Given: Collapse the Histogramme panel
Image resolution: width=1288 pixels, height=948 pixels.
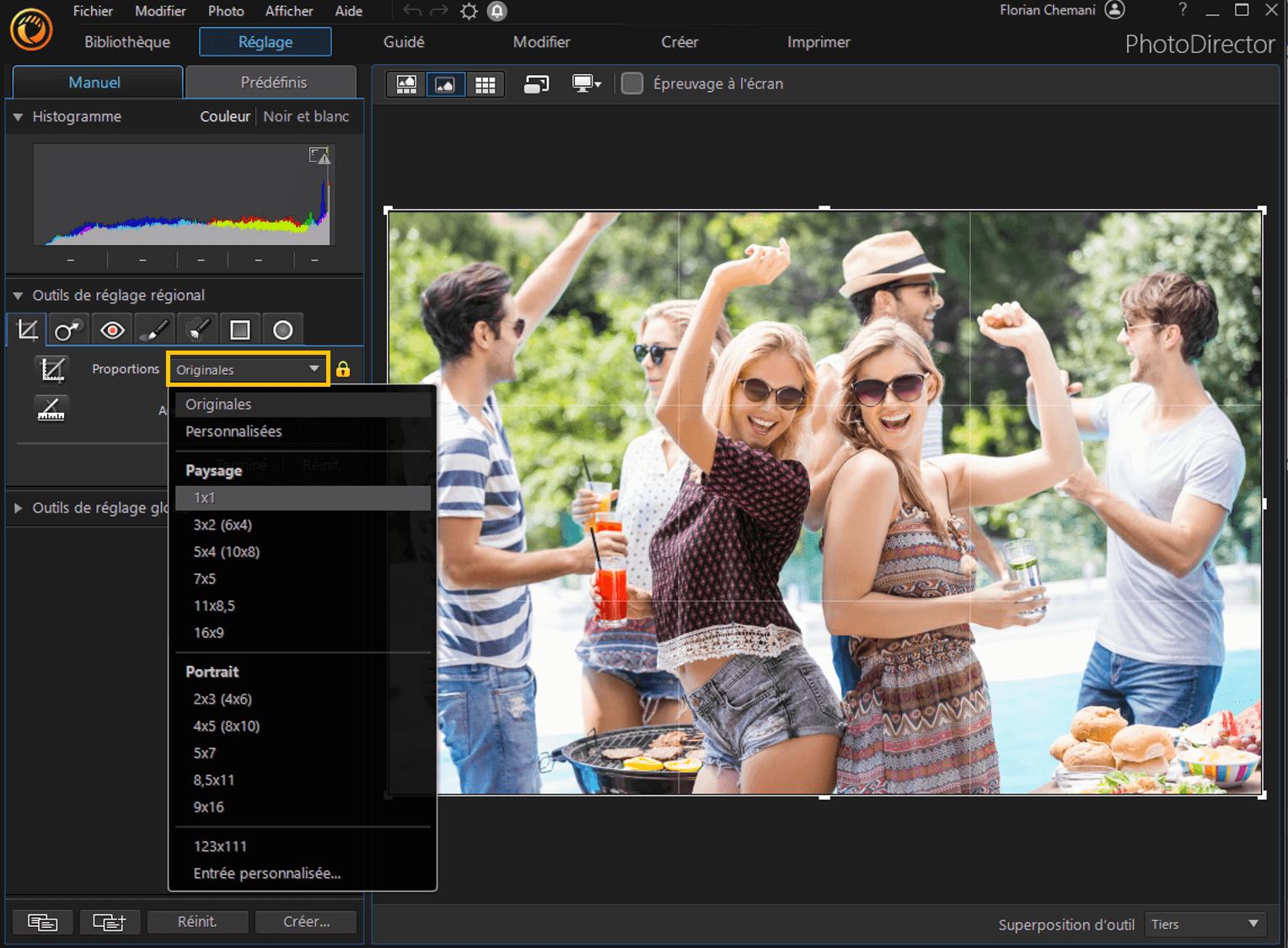Looking at the screenshot, I should (x=17, y=117).
